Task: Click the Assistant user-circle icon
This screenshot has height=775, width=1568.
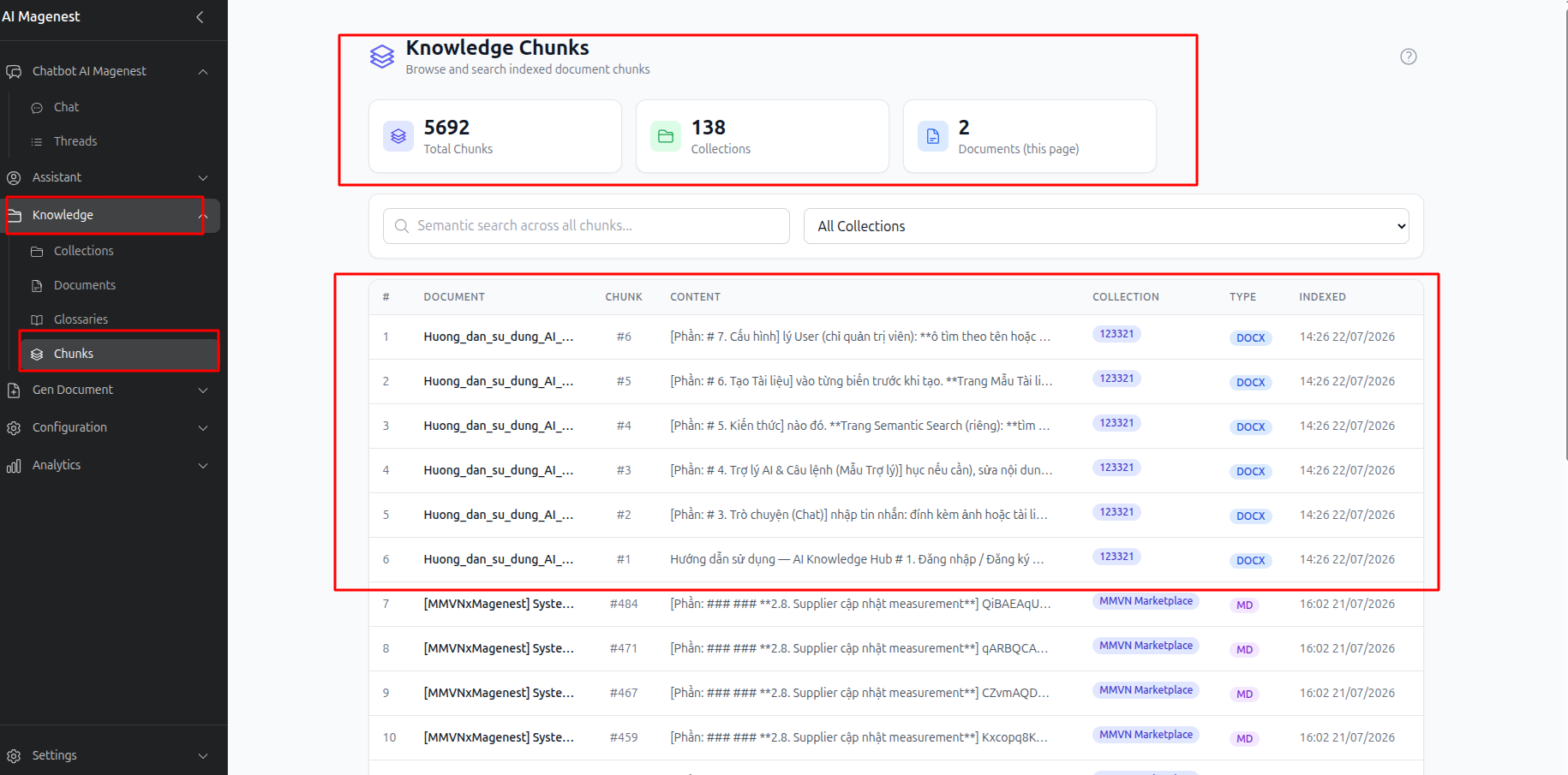Action: 14,178
